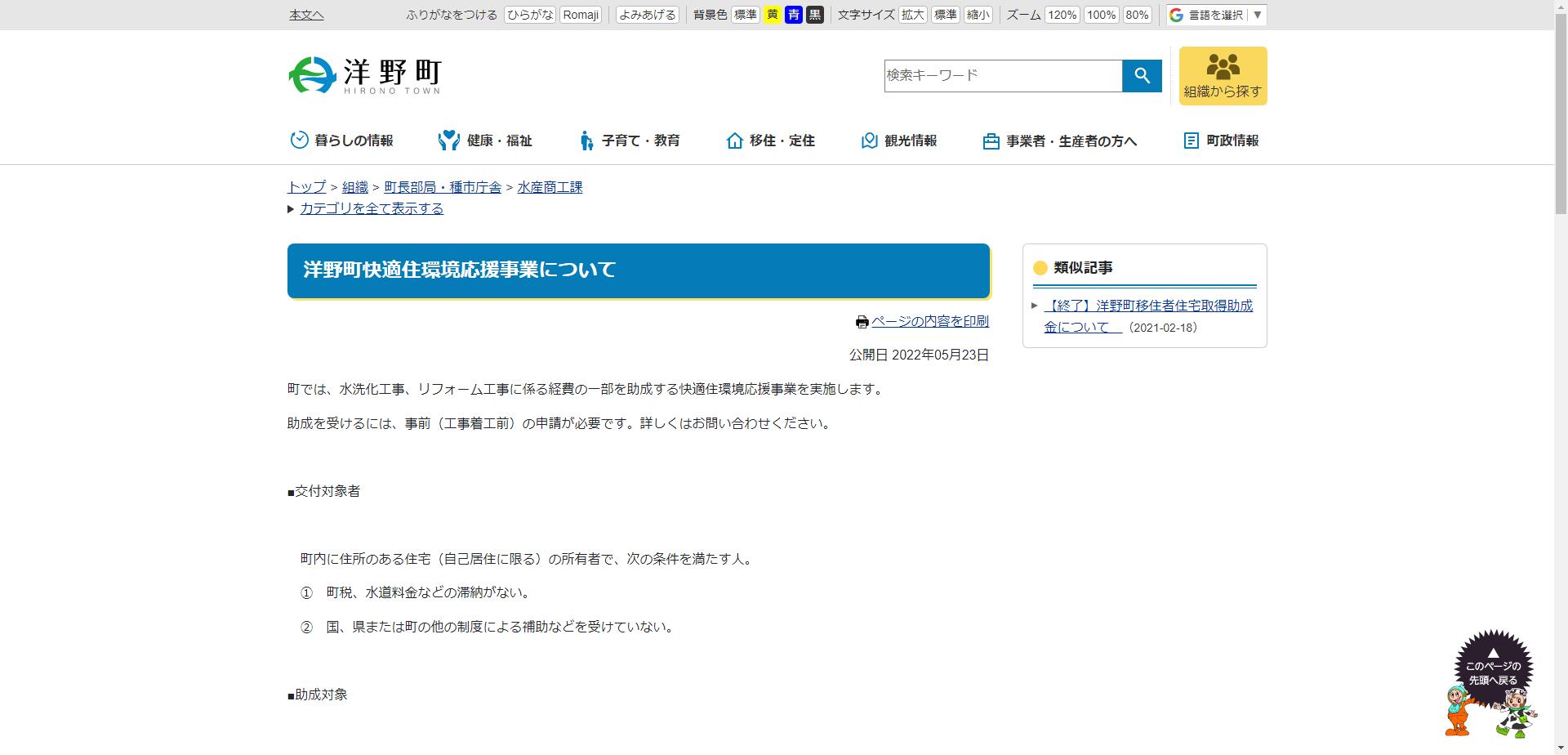Viewport: 1568px width, 755px height.
Task: Click the ■交付対象者 heading
Action: pyautogui.click(x=323, y=491)
